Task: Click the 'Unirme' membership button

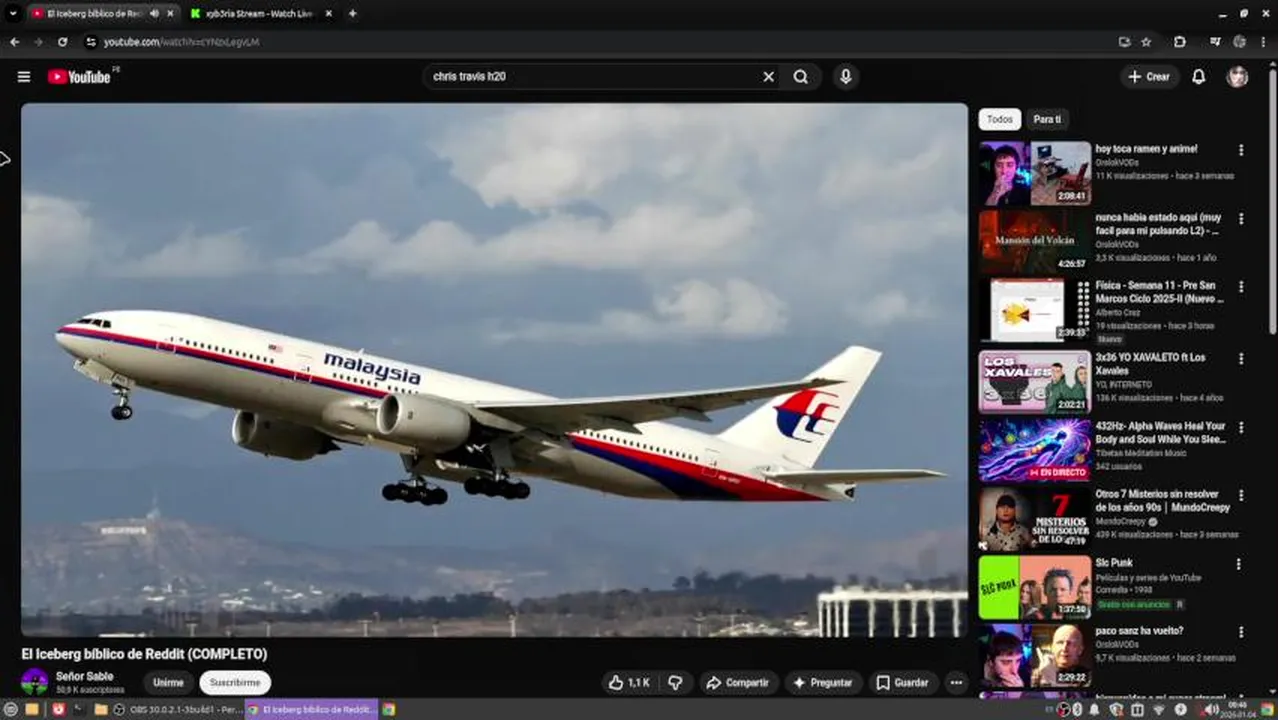Action: (x=168, y=683)
